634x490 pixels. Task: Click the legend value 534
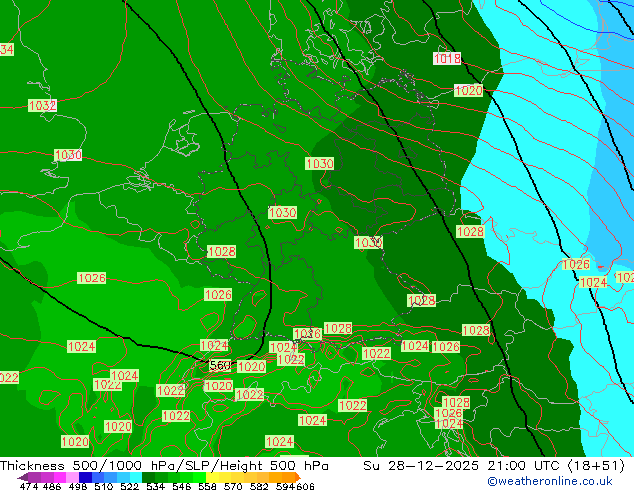coord(156,486)
